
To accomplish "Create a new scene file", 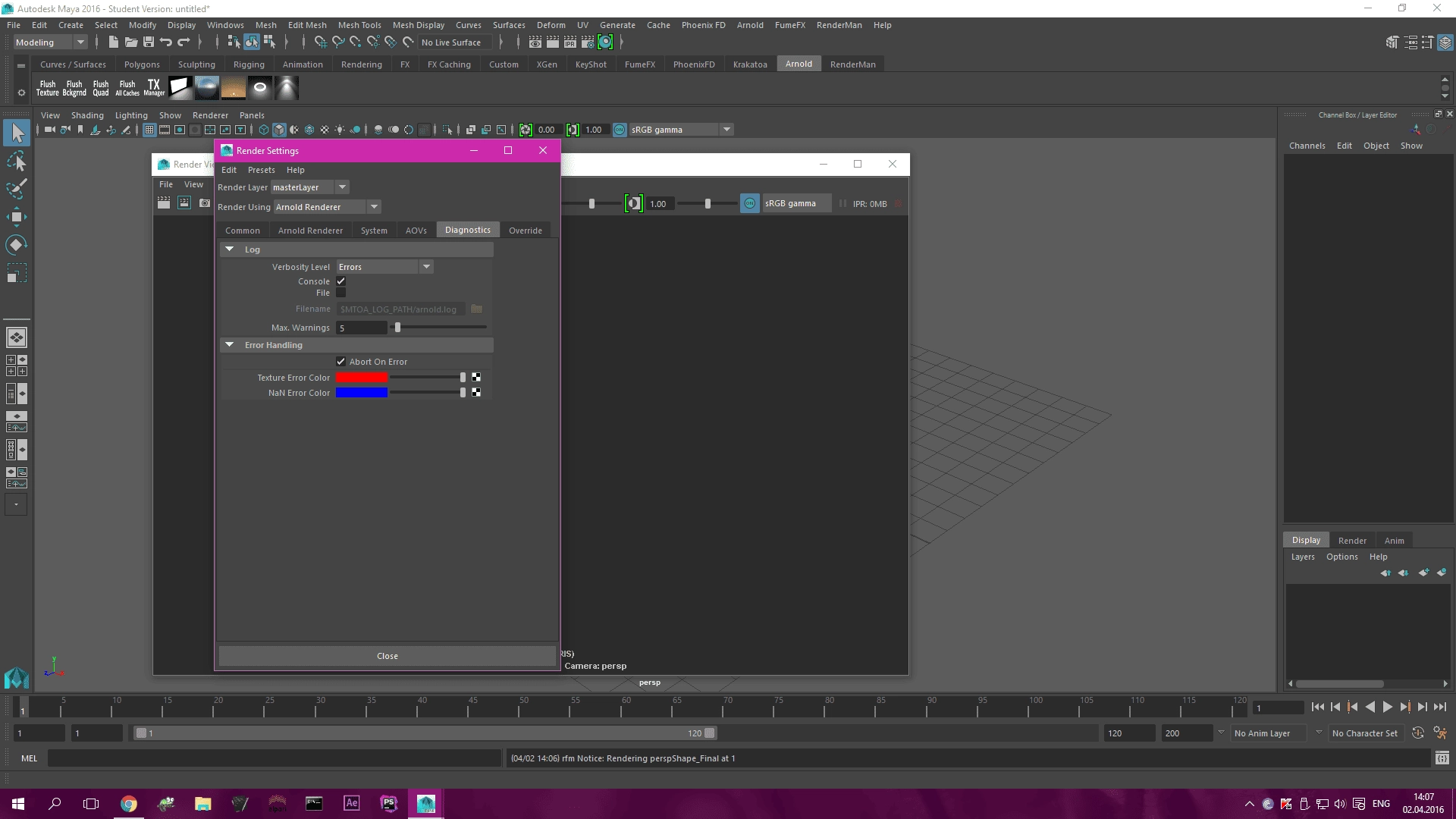I will pos(113,42).
